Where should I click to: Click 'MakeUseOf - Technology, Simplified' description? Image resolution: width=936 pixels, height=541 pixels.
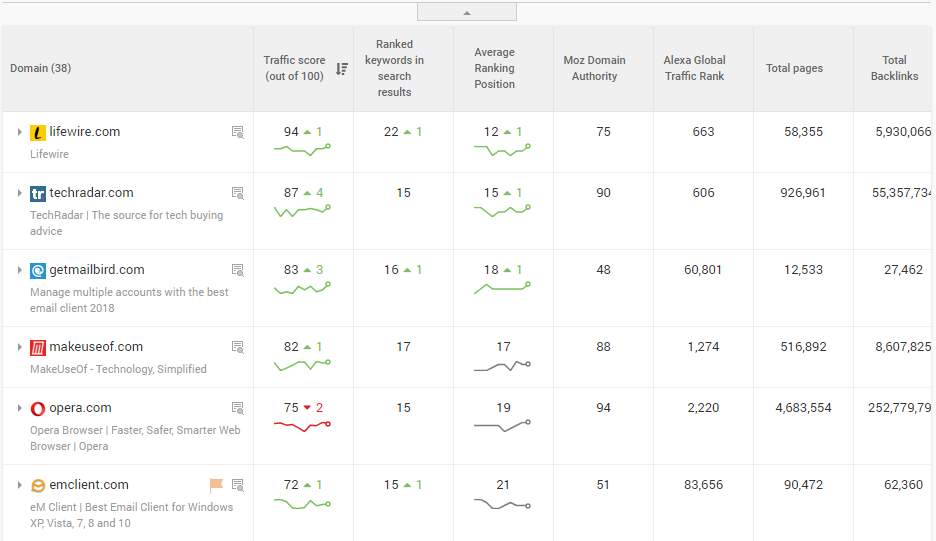tap(118, 369)
